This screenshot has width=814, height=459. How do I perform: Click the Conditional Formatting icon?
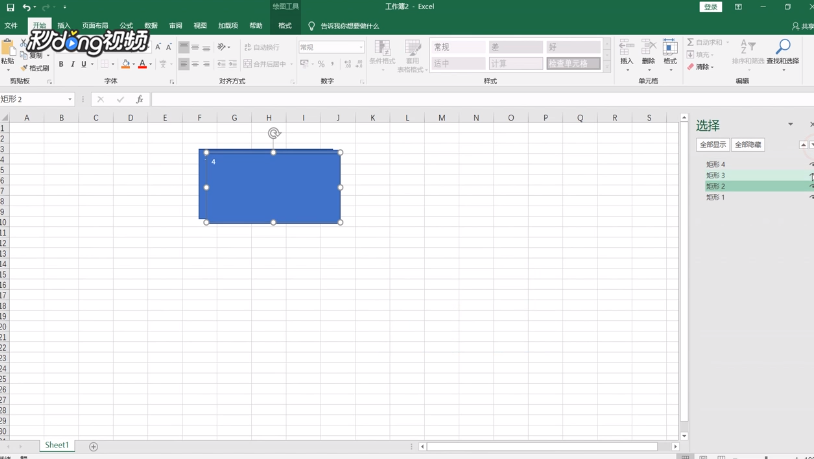(382, 48)
